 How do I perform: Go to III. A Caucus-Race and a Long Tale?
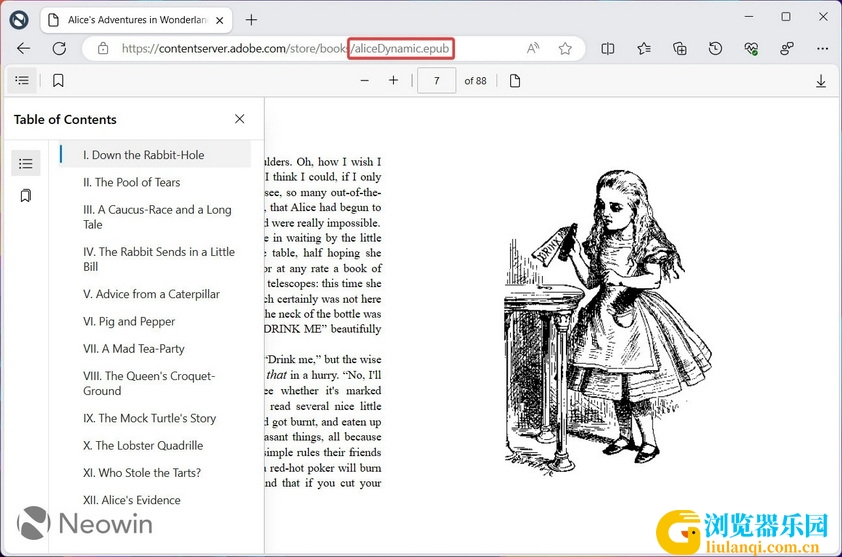click(x=157, y=217)
